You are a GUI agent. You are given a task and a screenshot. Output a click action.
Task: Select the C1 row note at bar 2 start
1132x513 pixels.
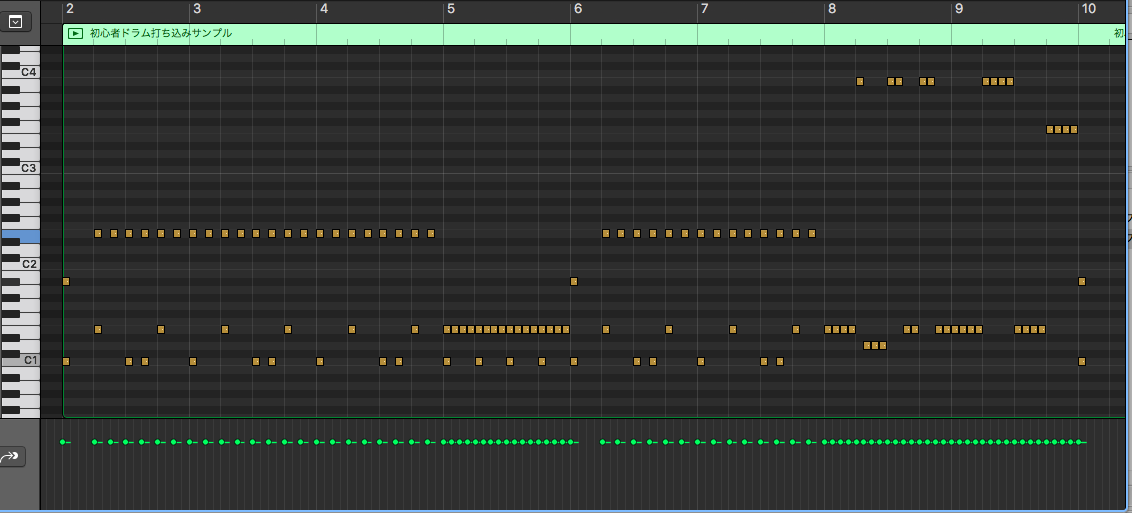66,361
